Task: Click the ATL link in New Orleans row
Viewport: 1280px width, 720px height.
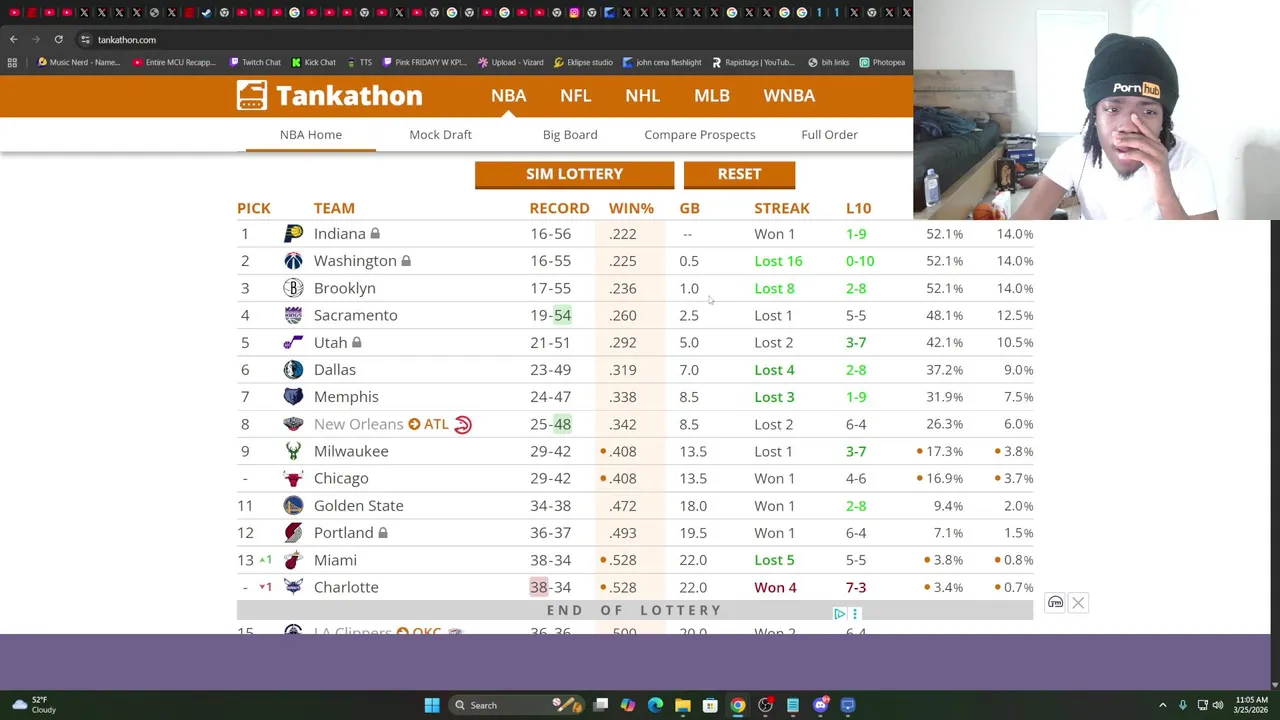Action: point(436,424)
